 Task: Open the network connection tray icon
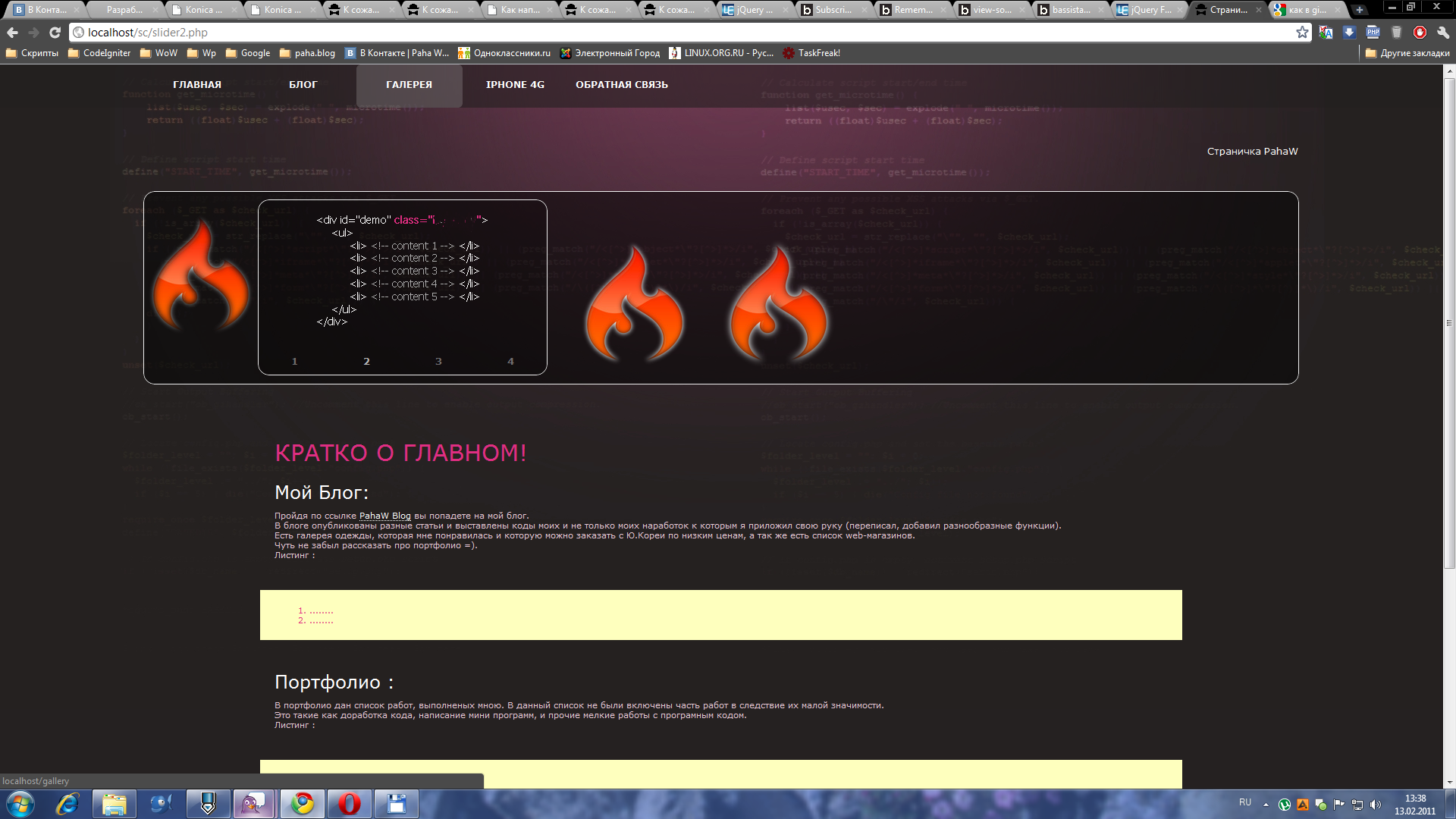click(x=1357, y=805)
